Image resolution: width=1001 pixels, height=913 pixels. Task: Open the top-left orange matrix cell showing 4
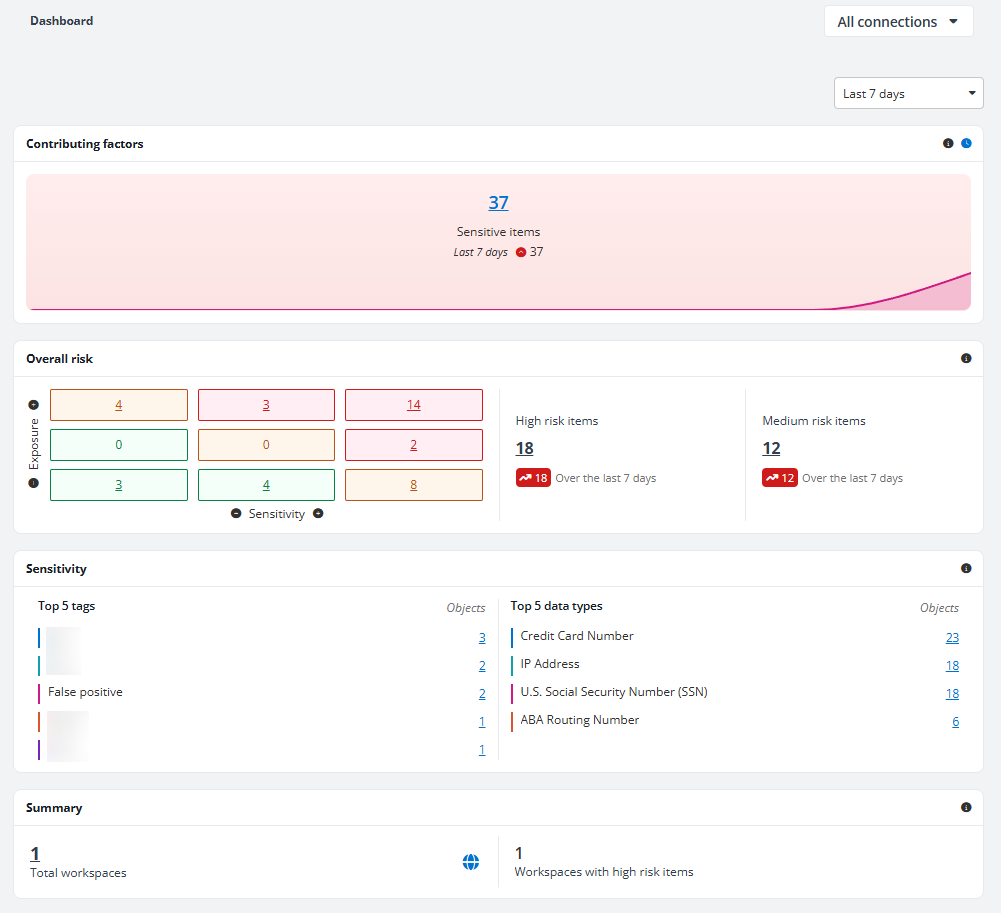119,405
